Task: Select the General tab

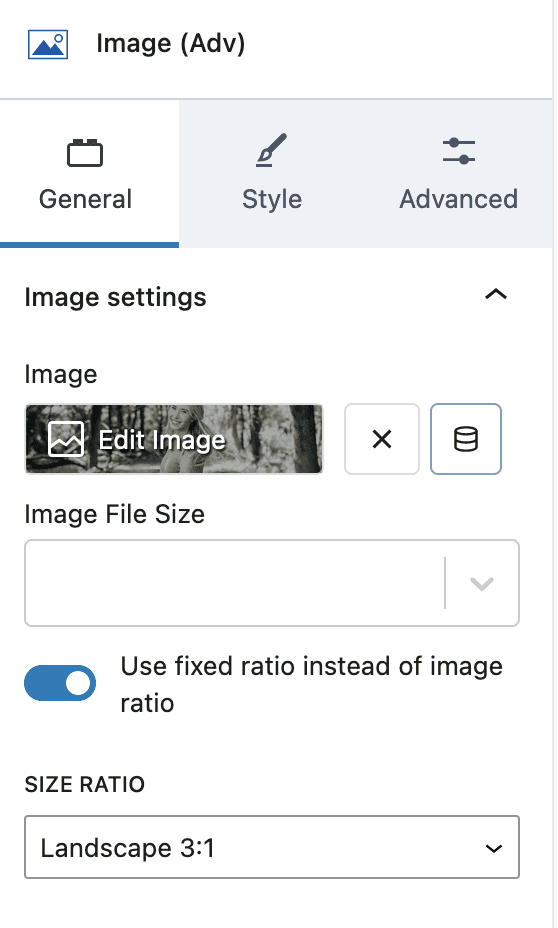Action: tap(89, 173)
